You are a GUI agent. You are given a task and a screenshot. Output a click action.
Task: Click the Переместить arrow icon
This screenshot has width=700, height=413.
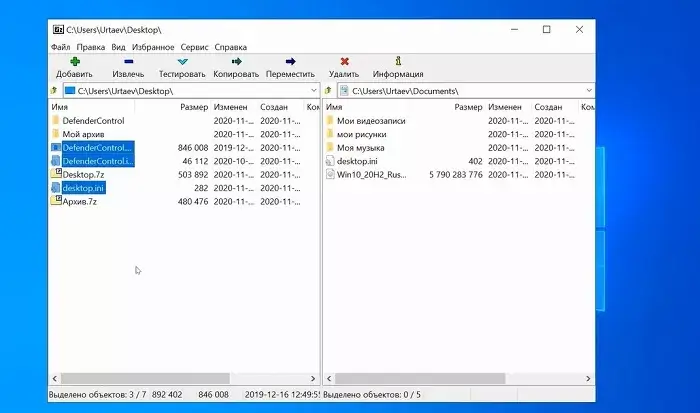[290, 61]
